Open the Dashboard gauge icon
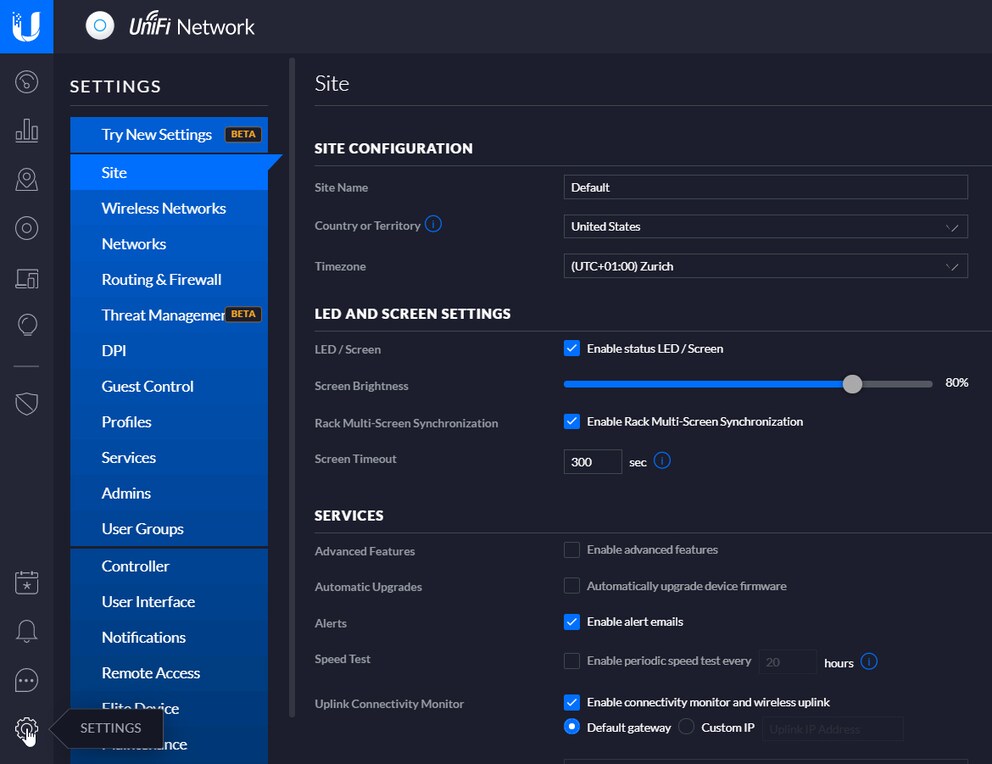This screenshot has width=992, height=764. pos(27,82)
